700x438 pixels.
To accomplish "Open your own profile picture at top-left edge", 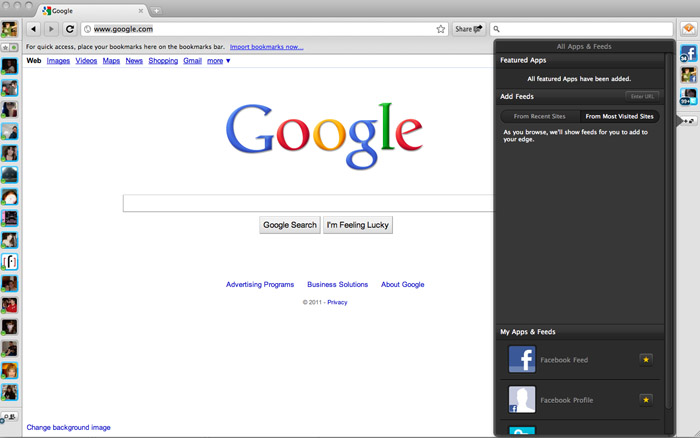I will (x=9, y=29).
